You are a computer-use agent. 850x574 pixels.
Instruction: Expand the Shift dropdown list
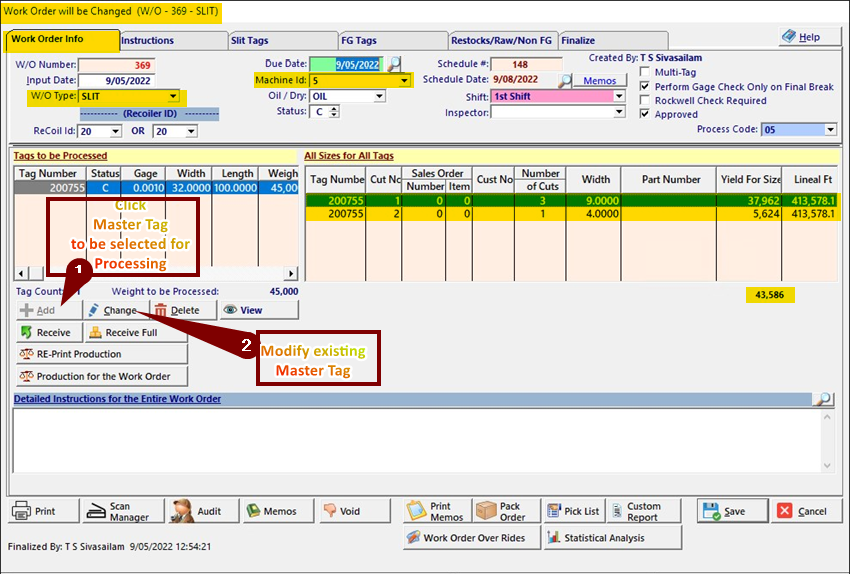point(632,97)
